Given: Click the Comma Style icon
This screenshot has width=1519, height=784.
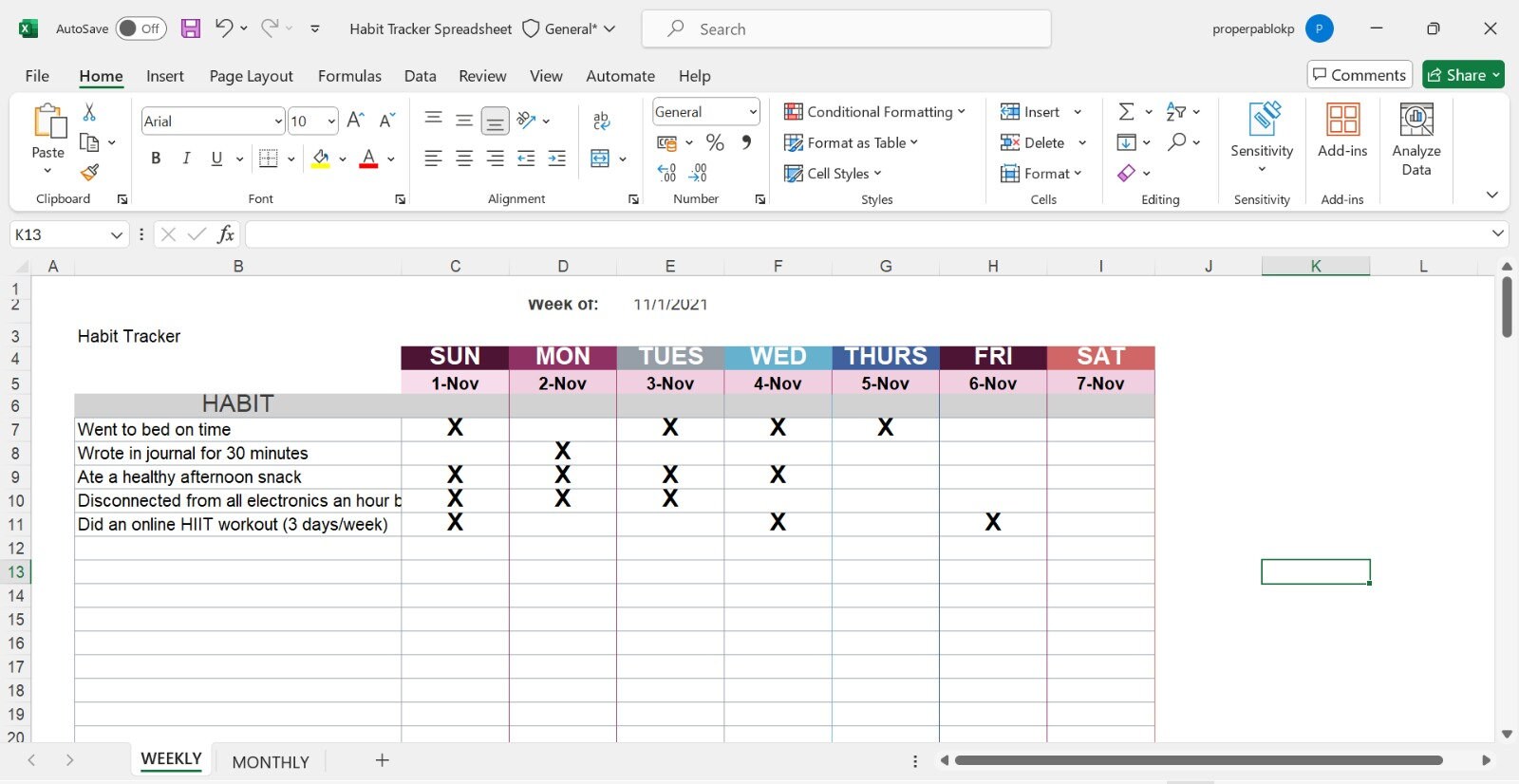Looking at the screenshot, I should [747, 142].
